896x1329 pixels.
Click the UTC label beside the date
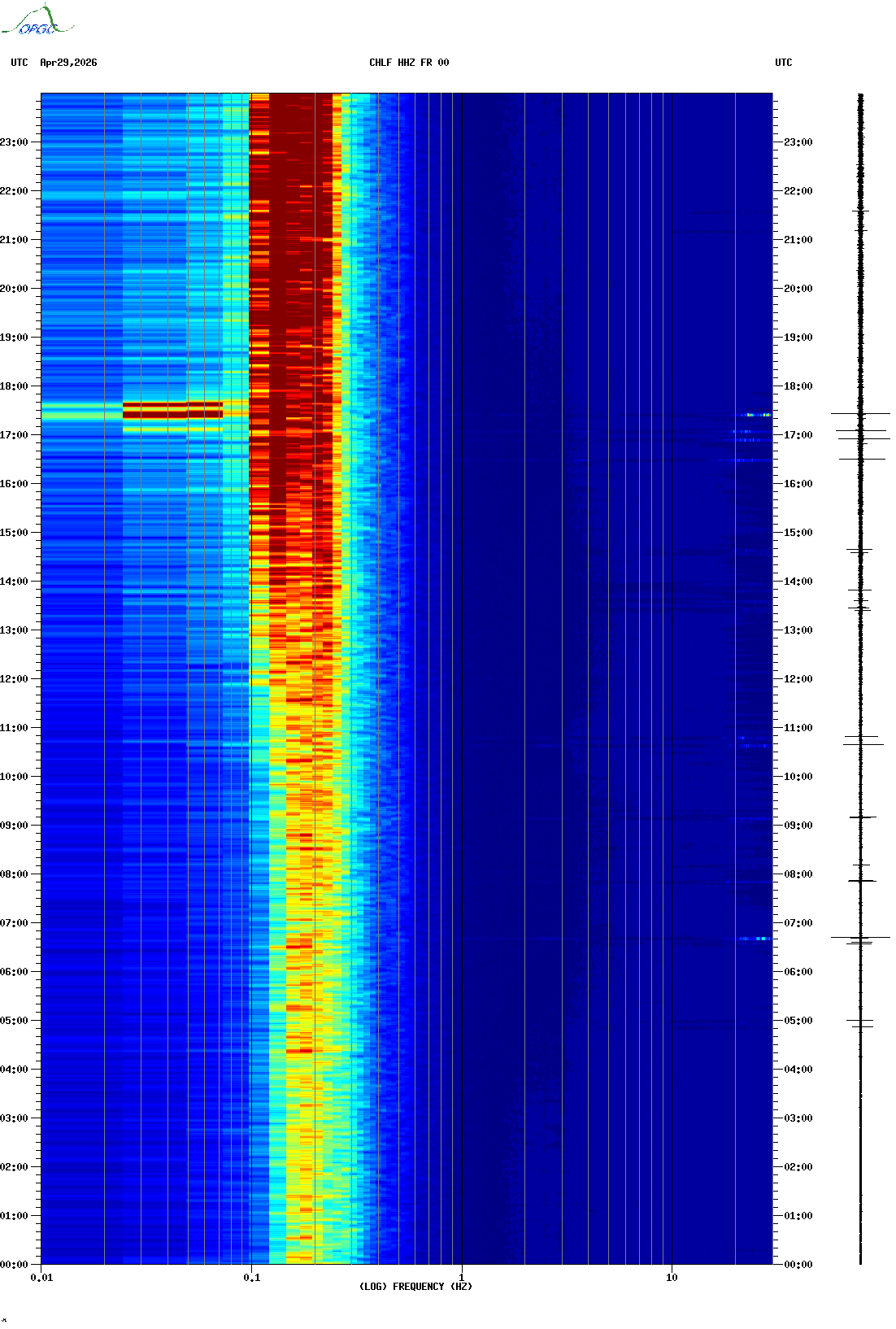pyautogui.click(x=20, y=63)
